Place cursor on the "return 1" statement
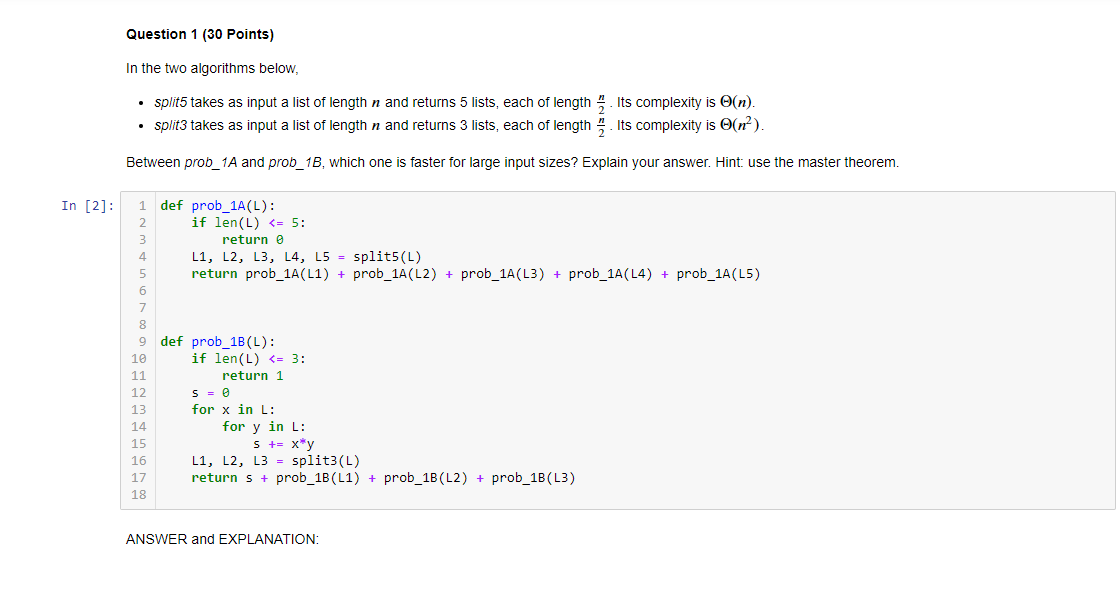The width and height of the screenshot is (1120, 593). 253,376
